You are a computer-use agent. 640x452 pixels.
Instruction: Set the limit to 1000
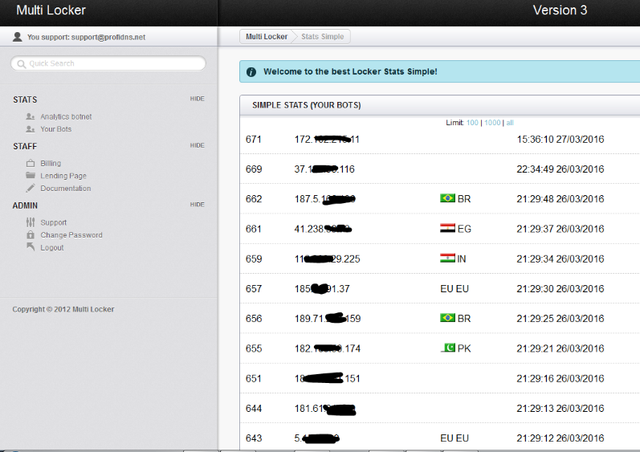pos(492,122)
